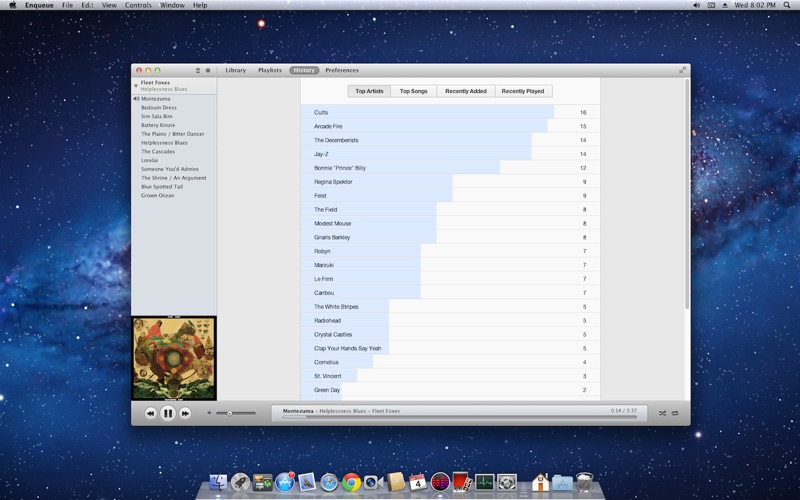Screen dimensions: 800x500
Task: Open the Home folder in the Dock
Action: point(540,482)
